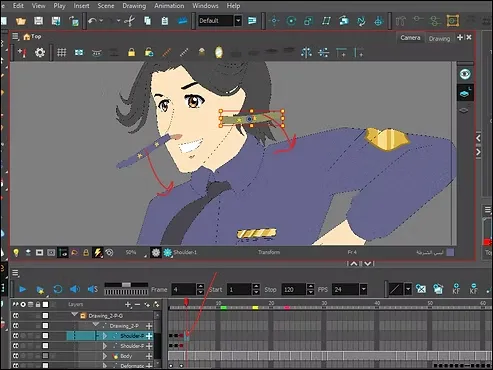
Task: Open the Scene menu
Action: pyautogui.click(x=106, y=6)
